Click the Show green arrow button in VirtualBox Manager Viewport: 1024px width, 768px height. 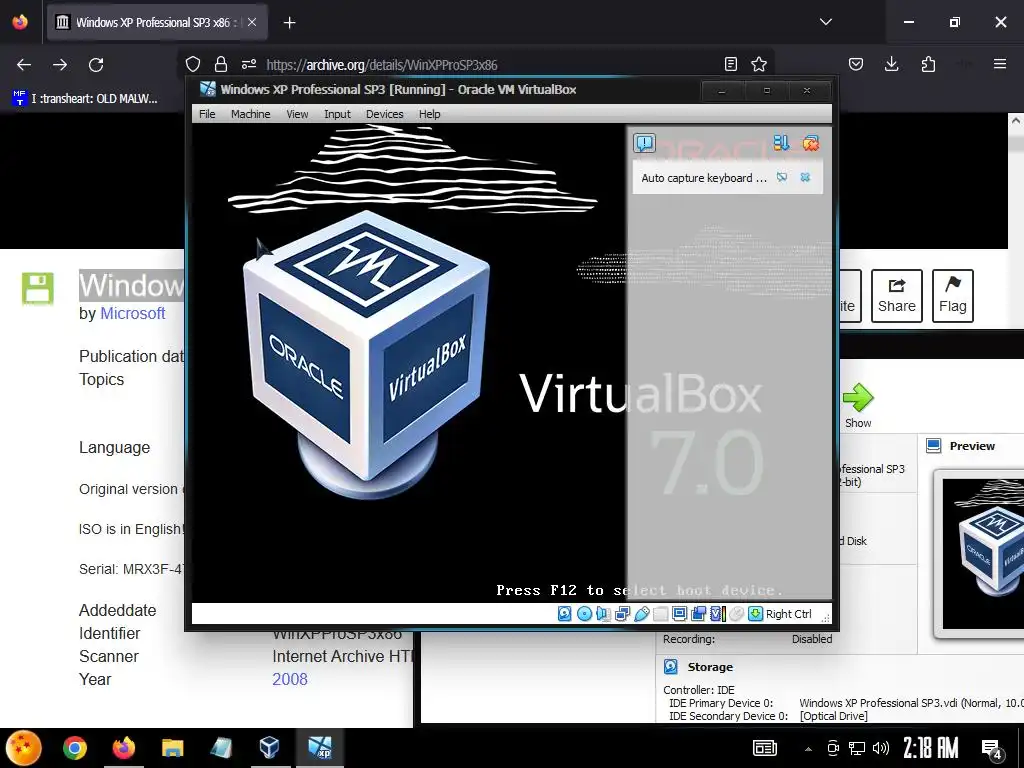(x=857, y=405)
